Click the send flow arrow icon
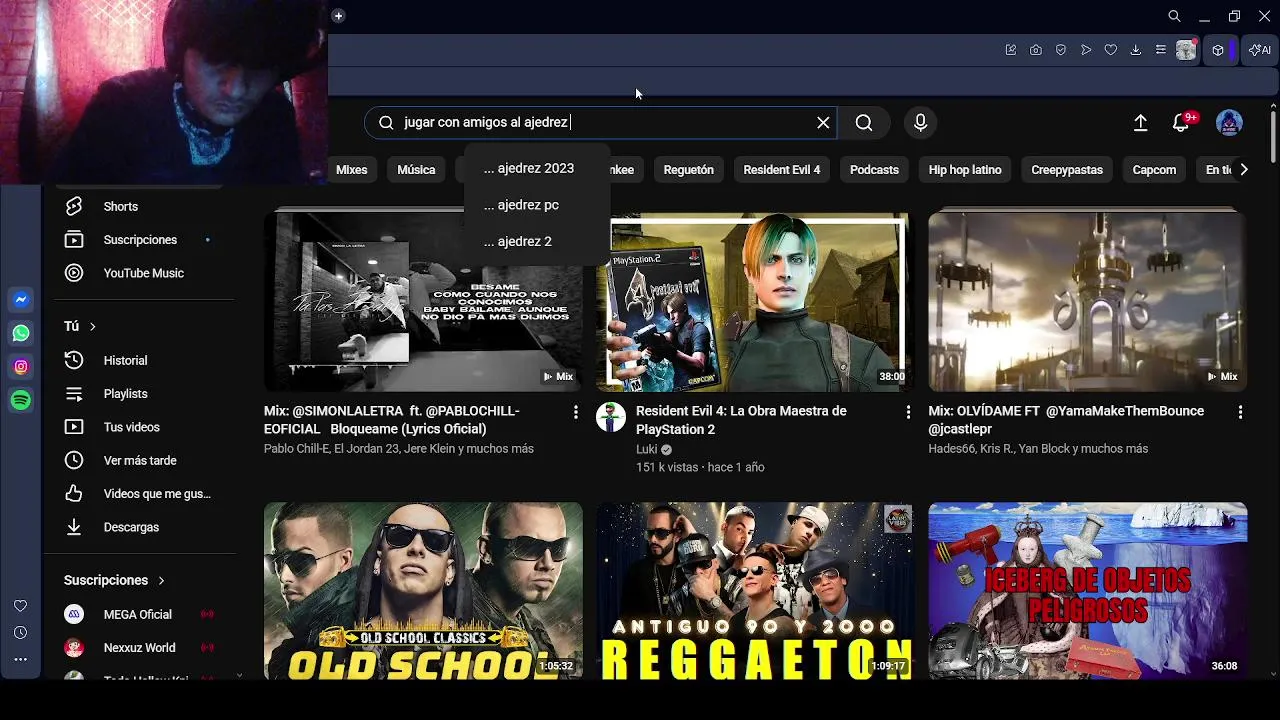This screenshot has width=1280, height=720. tap(1086, 50)
